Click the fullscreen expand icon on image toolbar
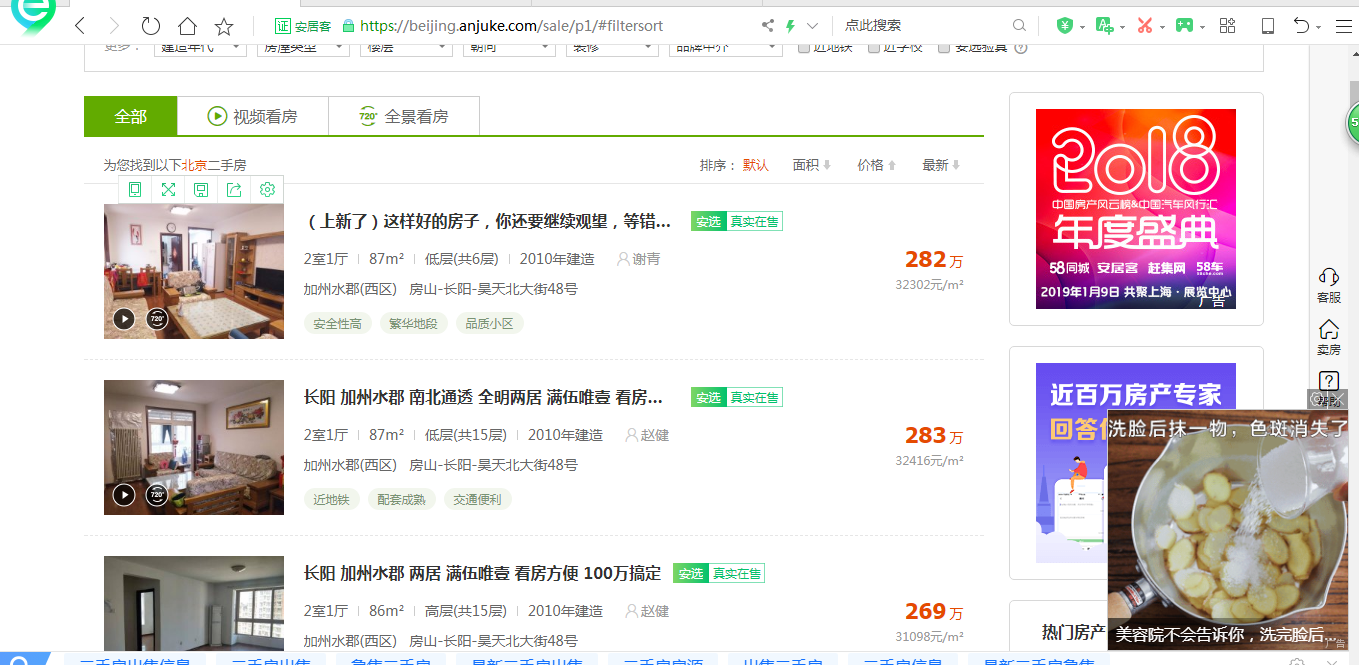The width and height of the screenshot is (1359, 665). [168, 190]
